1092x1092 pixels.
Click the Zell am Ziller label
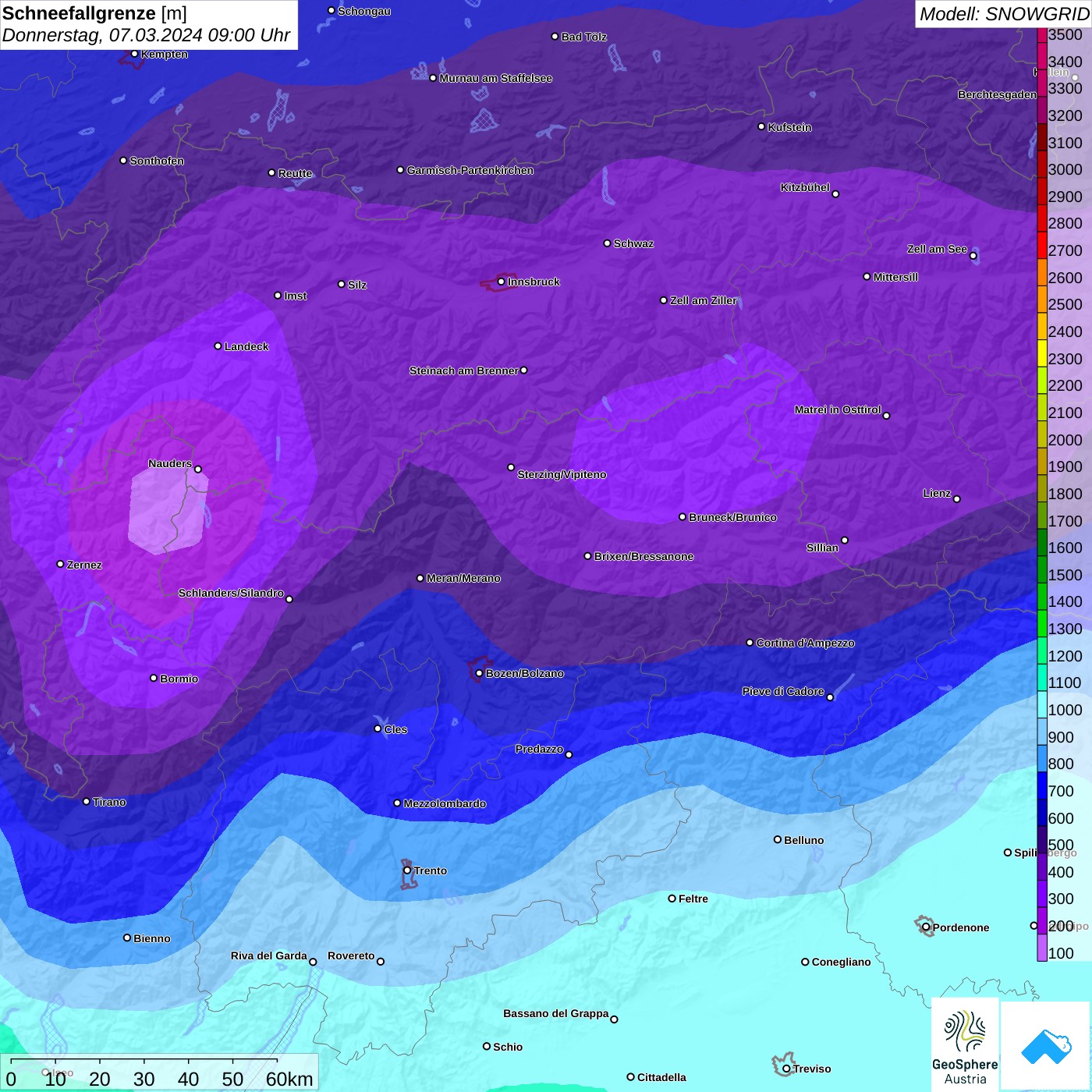(704, 300)
